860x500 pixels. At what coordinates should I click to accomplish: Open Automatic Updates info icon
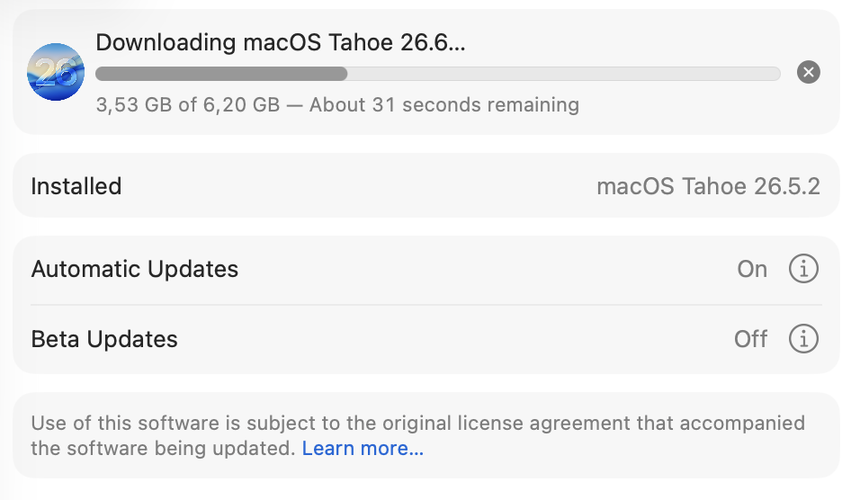point(804,269)
